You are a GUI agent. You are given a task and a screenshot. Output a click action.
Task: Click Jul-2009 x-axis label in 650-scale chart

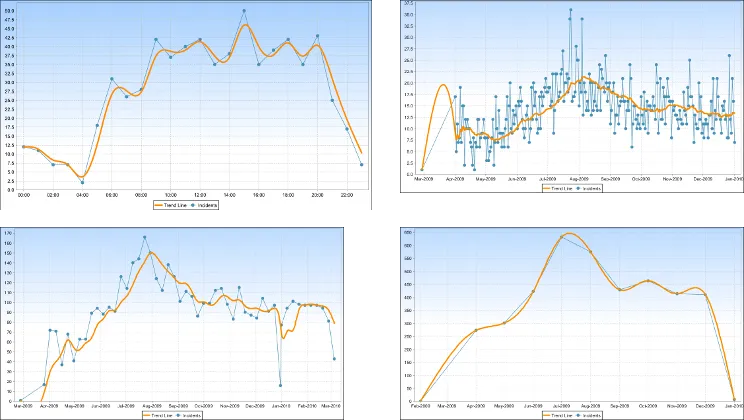(562, 406)
